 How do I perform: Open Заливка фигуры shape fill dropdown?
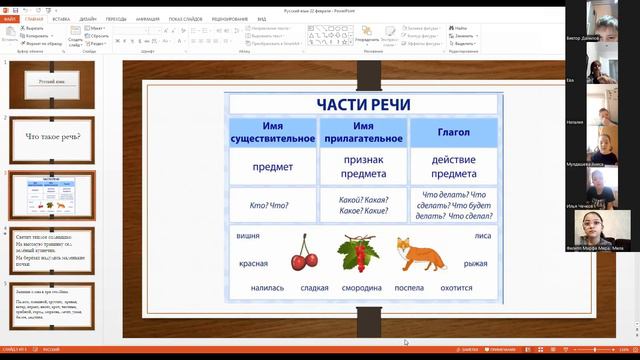[421, 28]
